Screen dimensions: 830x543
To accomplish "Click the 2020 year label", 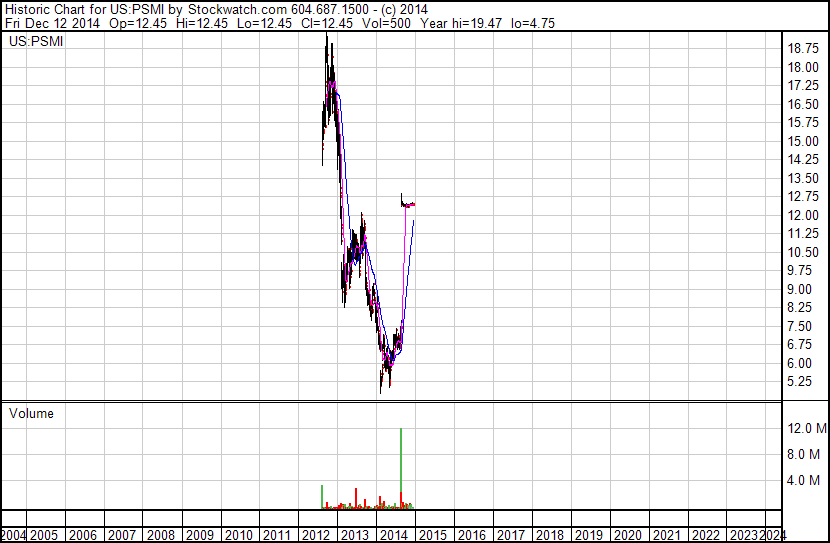I will 627,535.
